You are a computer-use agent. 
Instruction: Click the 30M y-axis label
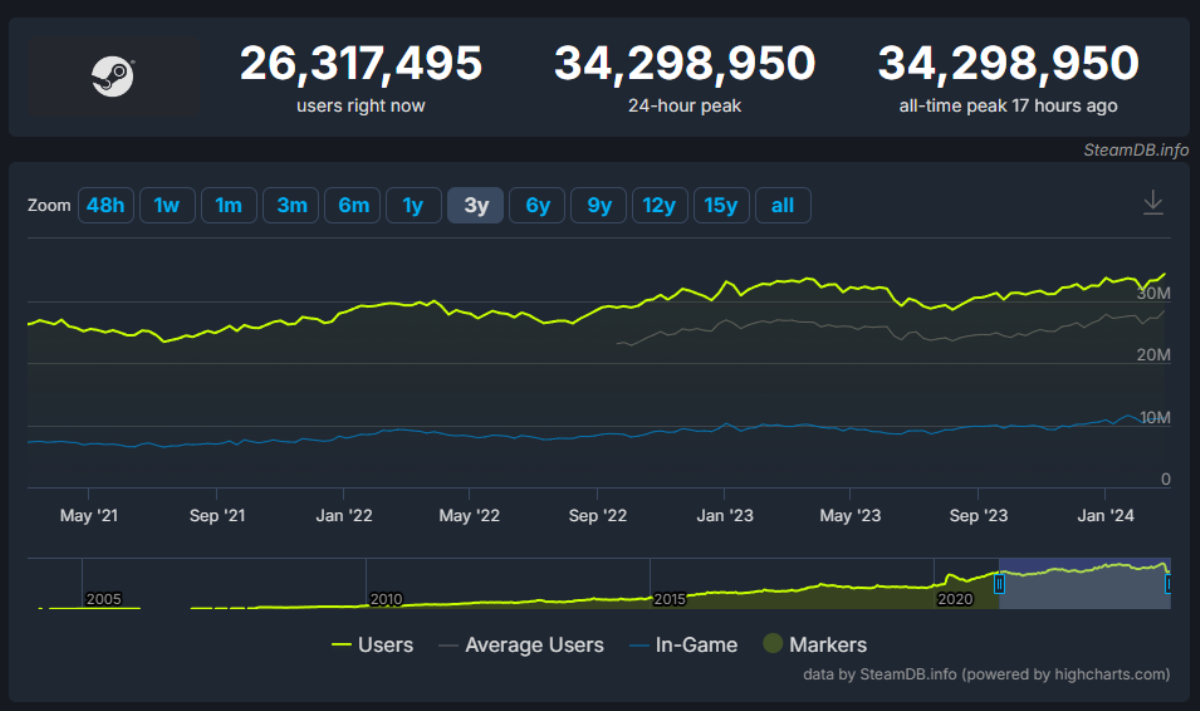click(1153, 294)
